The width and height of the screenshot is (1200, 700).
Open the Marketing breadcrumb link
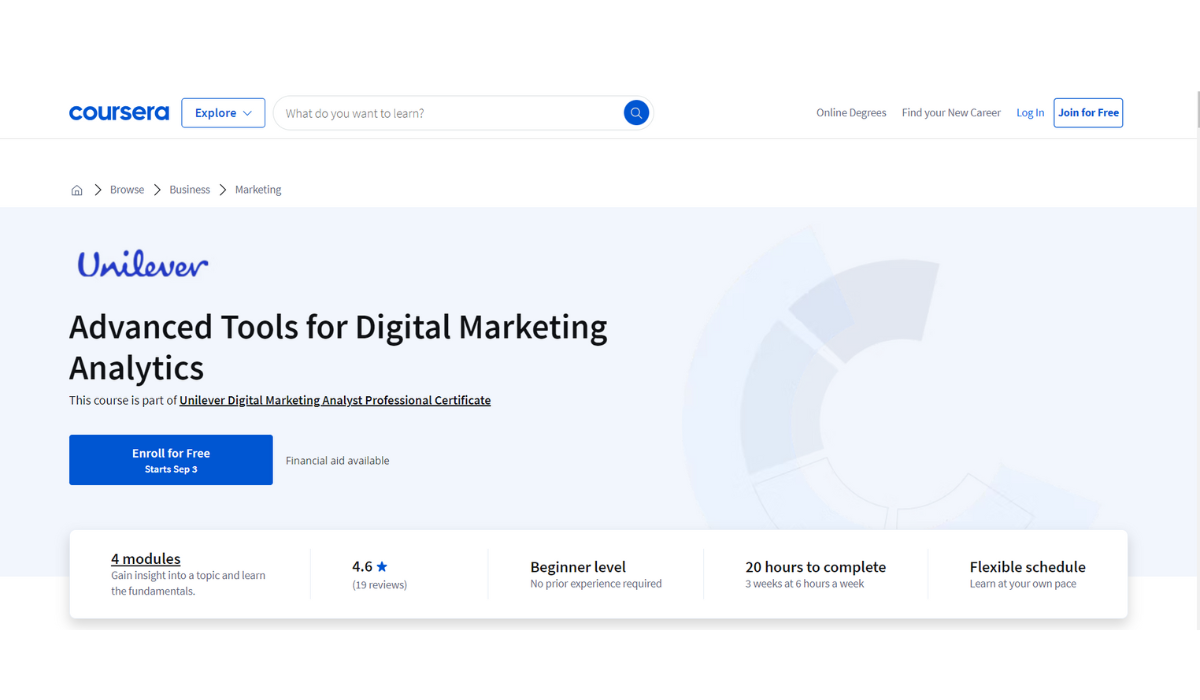click(x=258, y=190)
